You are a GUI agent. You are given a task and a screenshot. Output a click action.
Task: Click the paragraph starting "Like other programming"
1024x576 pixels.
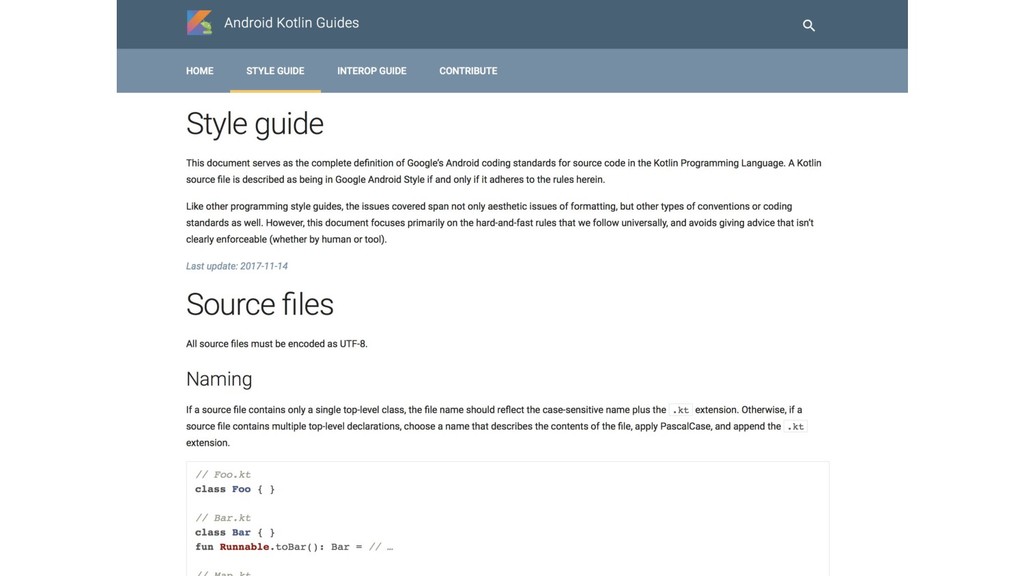click(x=500, y=223)
